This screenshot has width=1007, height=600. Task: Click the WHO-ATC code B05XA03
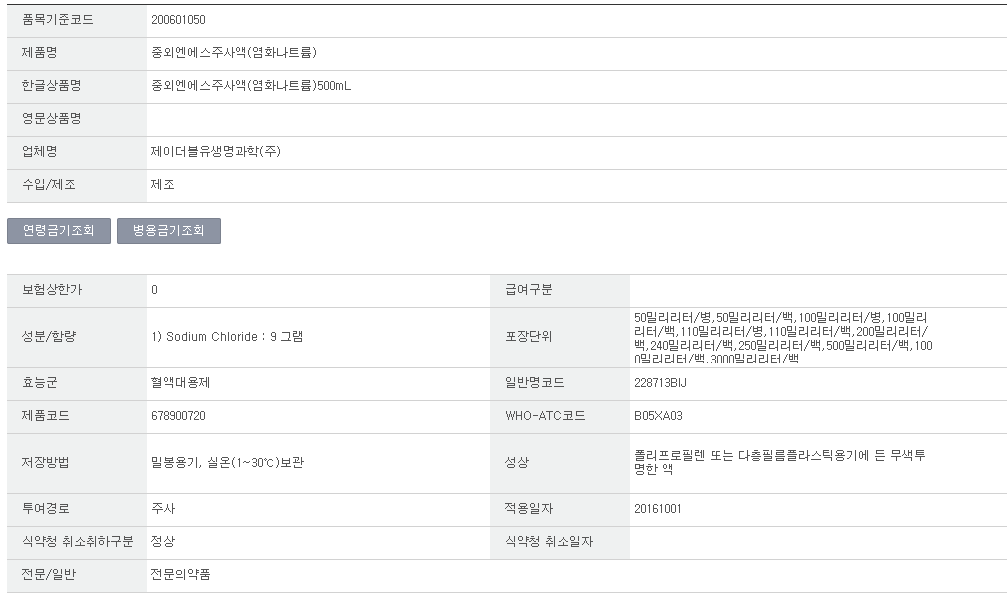[659, 416]
